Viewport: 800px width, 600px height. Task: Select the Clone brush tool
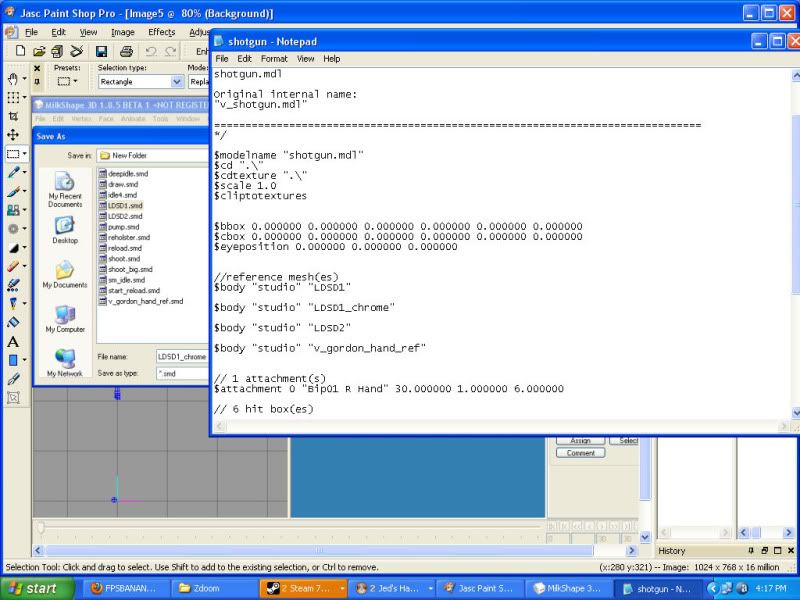click(x=13, y=210)
